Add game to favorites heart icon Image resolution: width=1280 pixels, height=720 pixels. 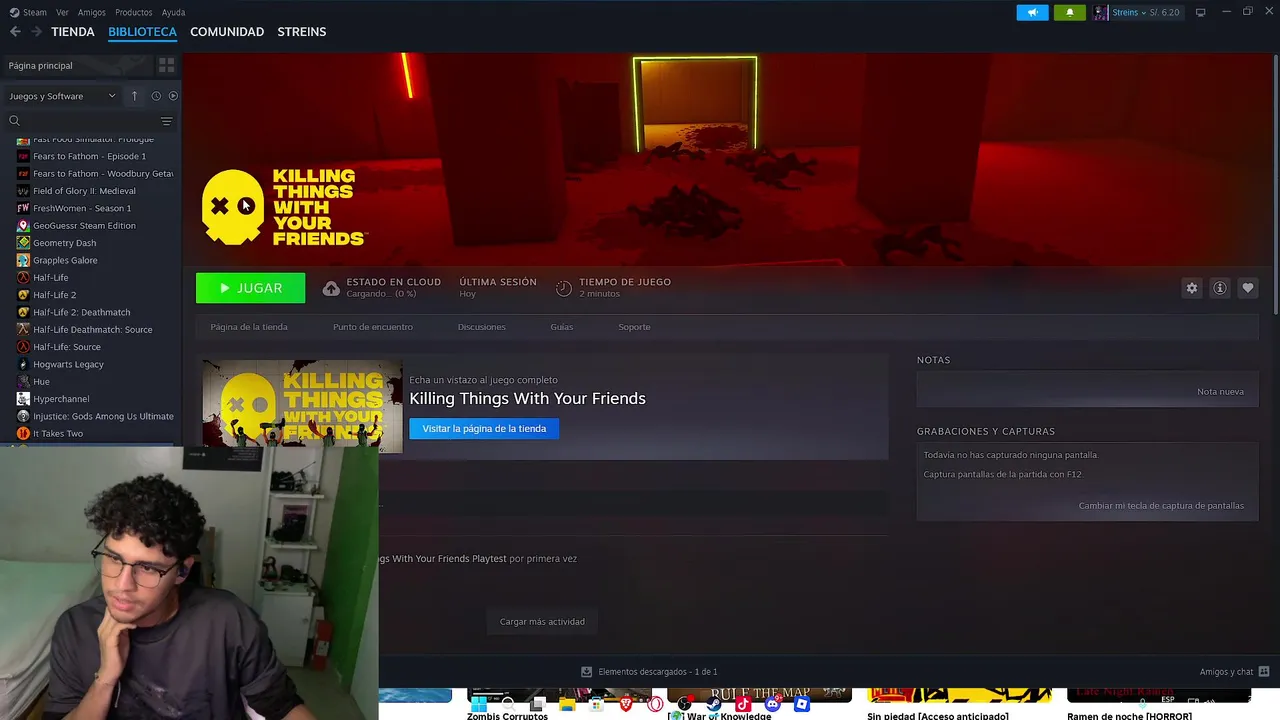coord(1247,288)
